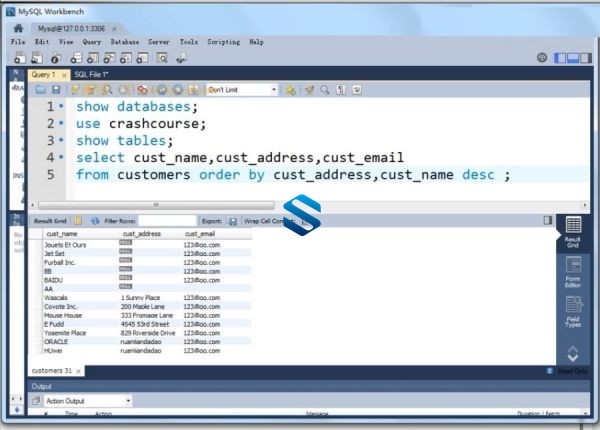The height and width of the screenshot is (430, 600).
Task: Execute statement under cursor icon
Action: click(x=91, y=90)
